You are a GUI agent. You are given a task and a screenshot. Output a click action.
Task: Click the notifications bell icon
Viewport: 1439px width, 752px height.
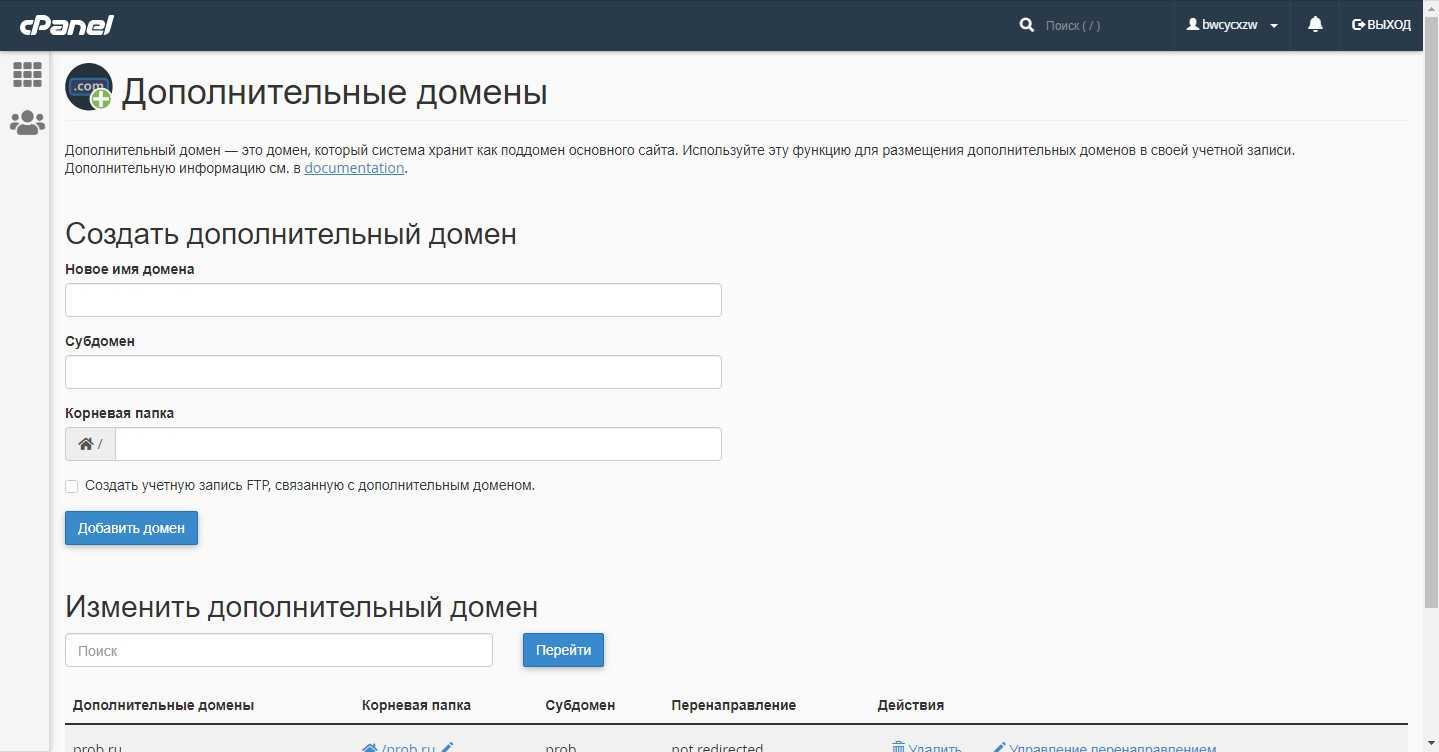1315,25
